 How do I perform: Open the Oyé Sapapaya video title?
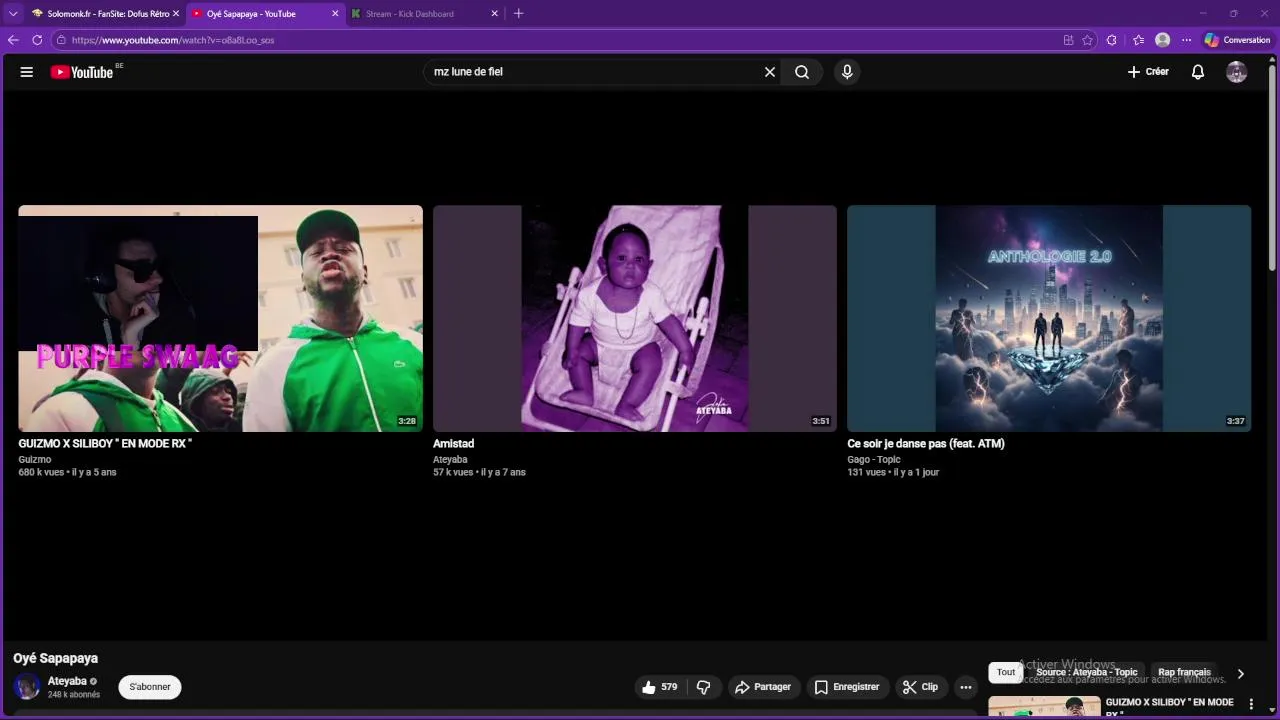[55, 658]
